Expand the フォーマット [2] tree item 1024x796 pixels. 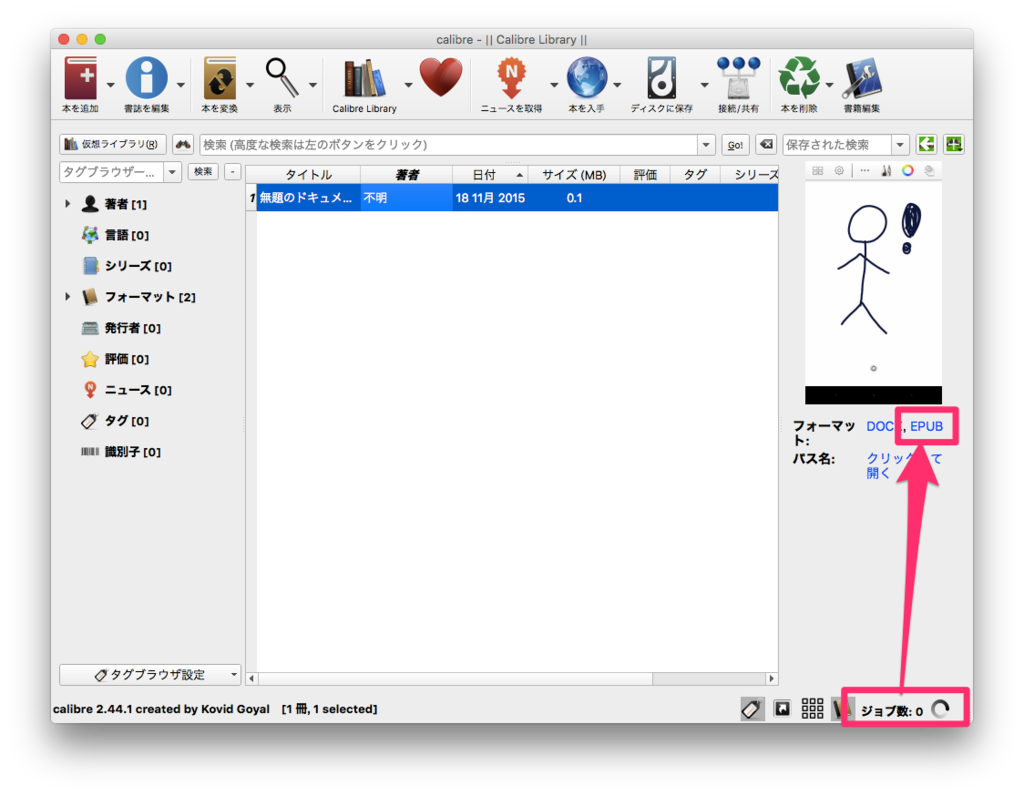(x=67, y=296)
